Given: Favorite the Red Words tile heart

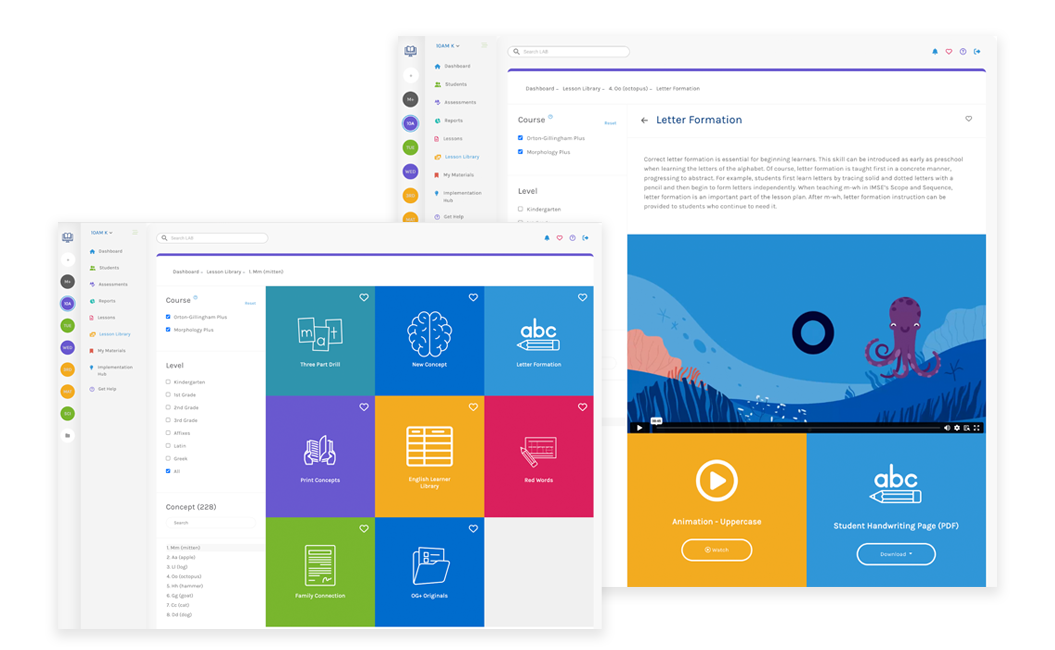Looking at the screenshot, I should (583, 407).
